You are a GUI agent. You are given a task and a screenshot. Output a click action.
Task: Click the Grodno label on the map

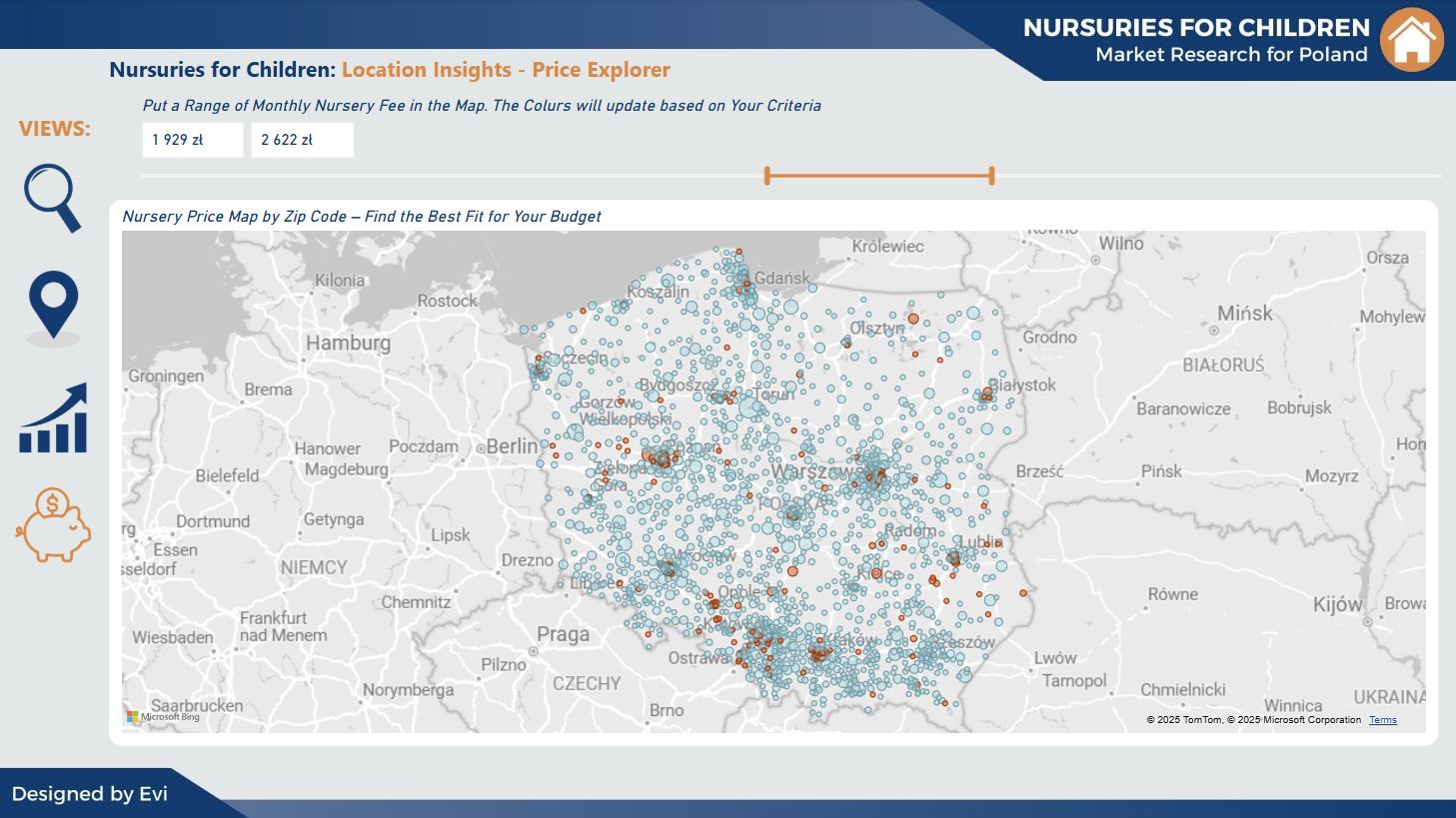[1049, 337]
